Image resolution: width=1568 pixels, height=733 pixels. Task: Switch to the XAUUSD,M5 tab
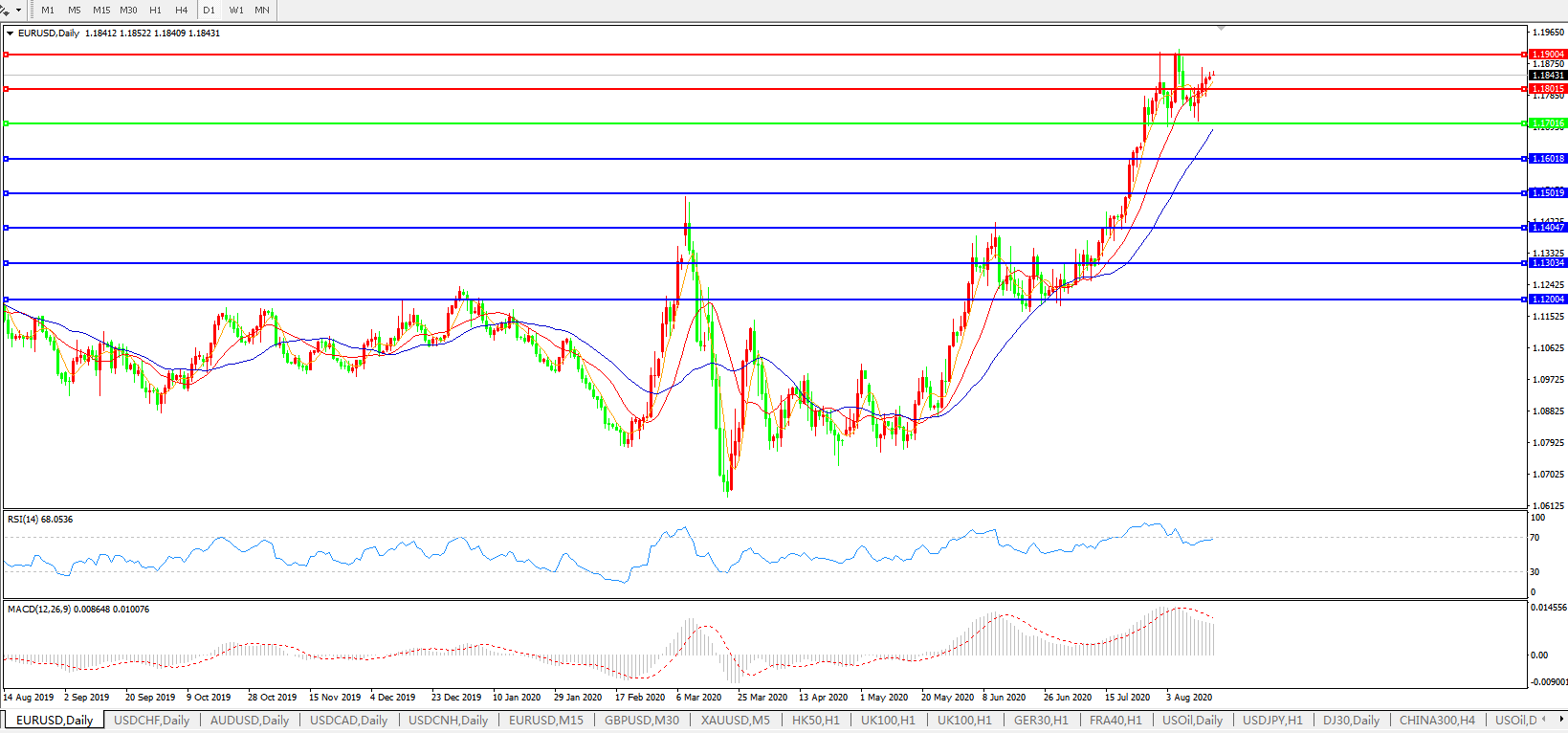(735, 720)
